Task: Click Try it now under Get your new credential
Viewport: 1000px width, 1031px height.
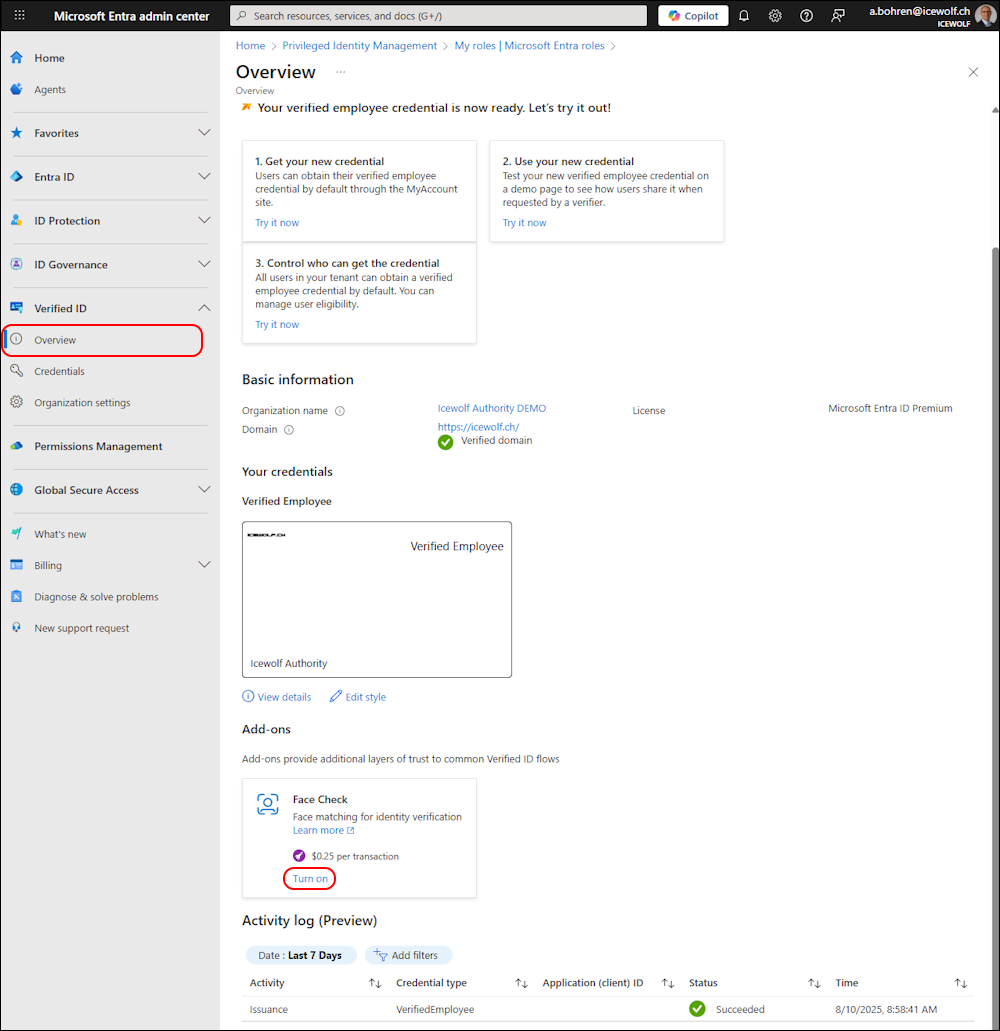Action: tap(277, 223)
